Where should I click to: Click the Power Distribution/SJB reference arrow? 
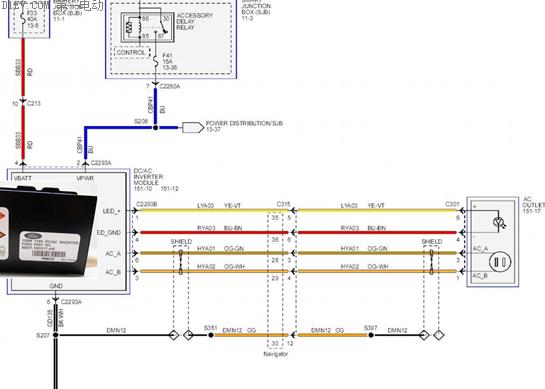pos(193,128)
